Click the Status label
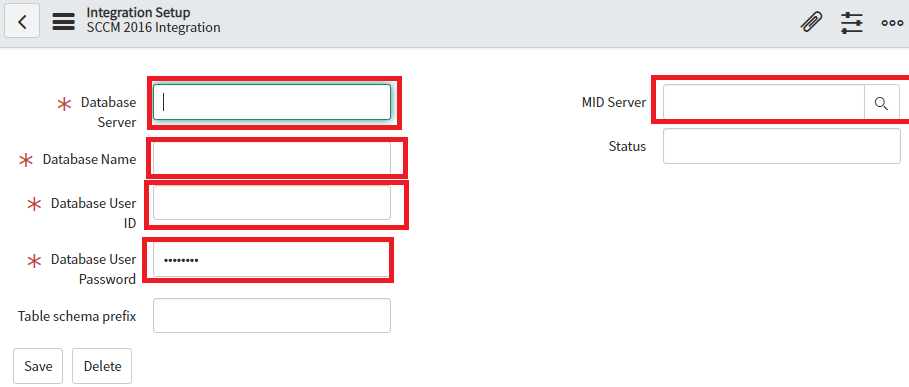Viewport: 909px width, 387px height. (627, 146)
